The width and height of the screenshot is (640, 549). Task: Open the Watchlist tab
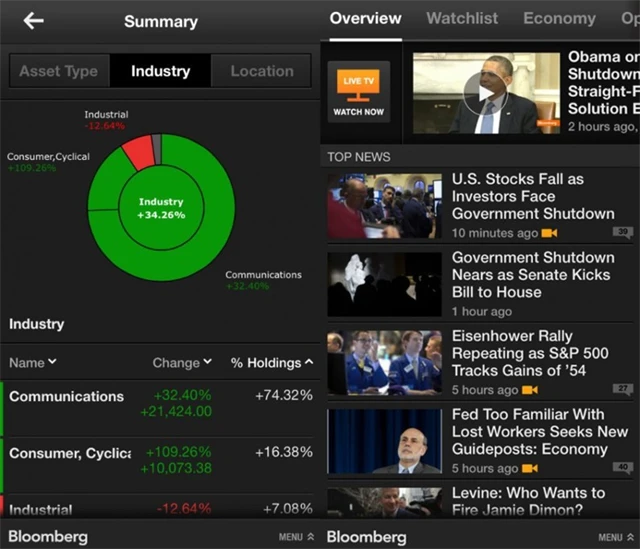(462, 18)
